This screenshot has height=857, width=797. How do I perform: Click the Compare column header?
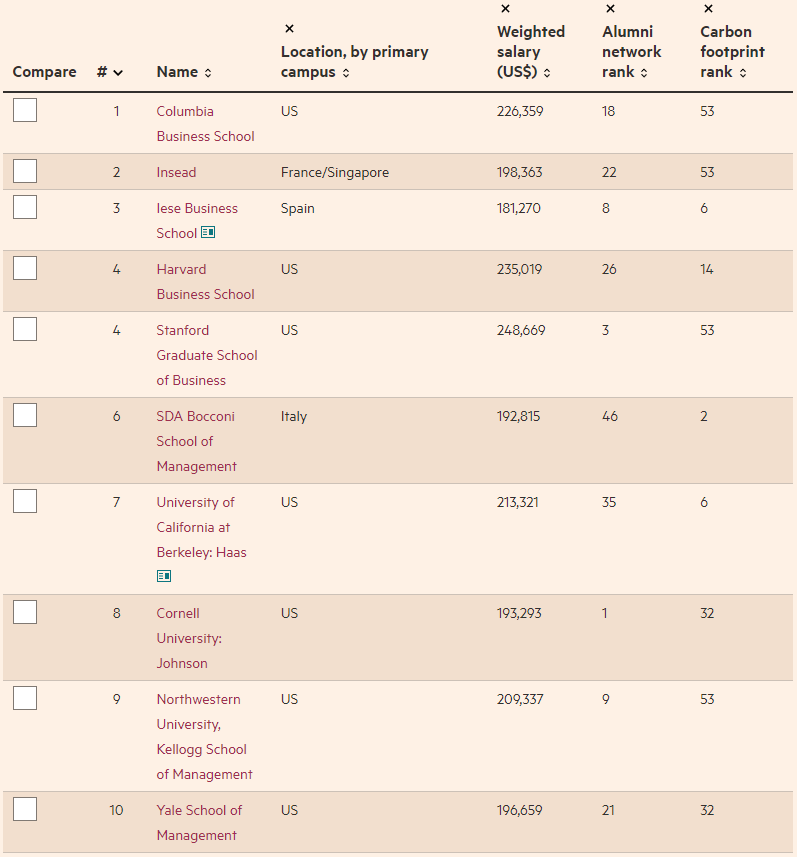[44, 72]
